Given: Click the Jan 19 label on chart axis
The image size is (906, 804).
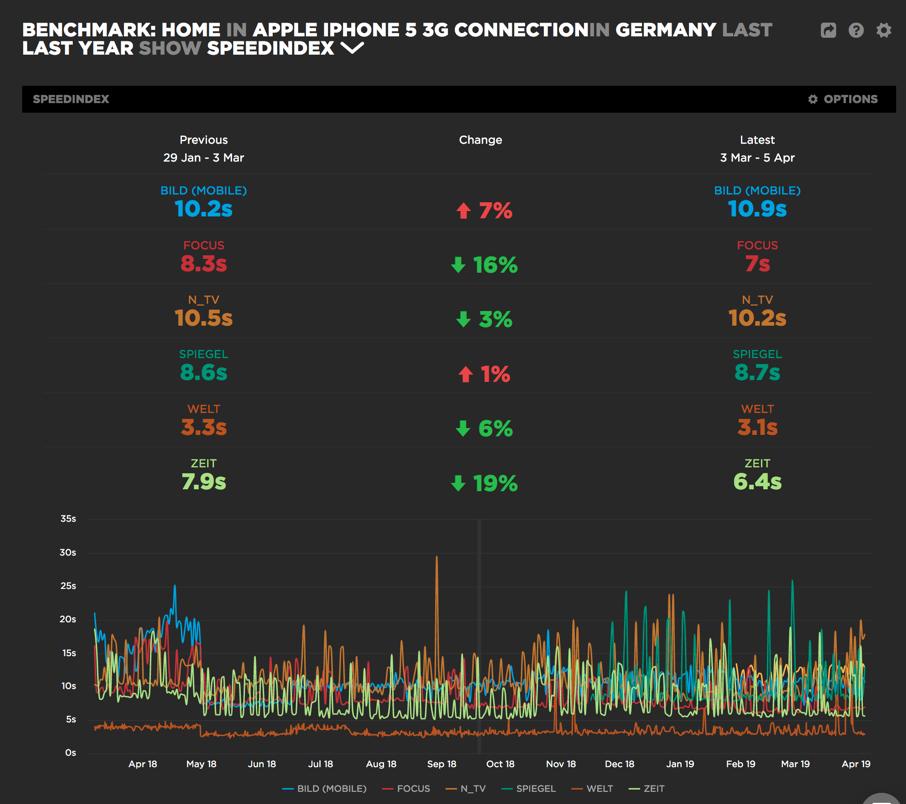Looking at the screenshot, I should click(680, 764).
